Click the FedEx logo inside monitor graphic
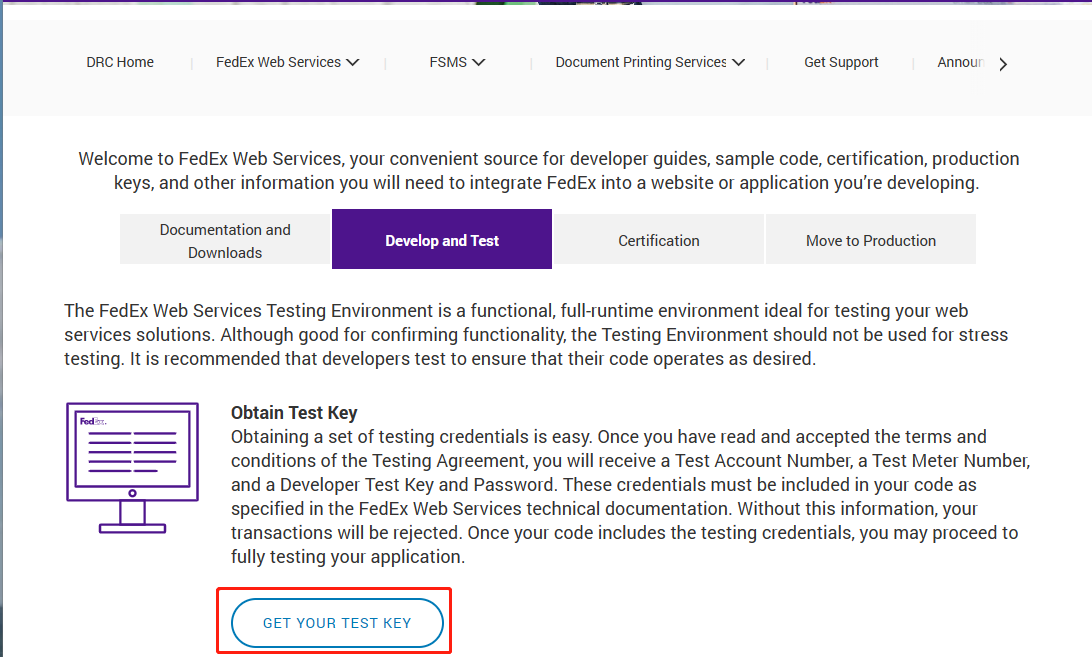The image size is (1092, 657). click(x=92, y=422)
